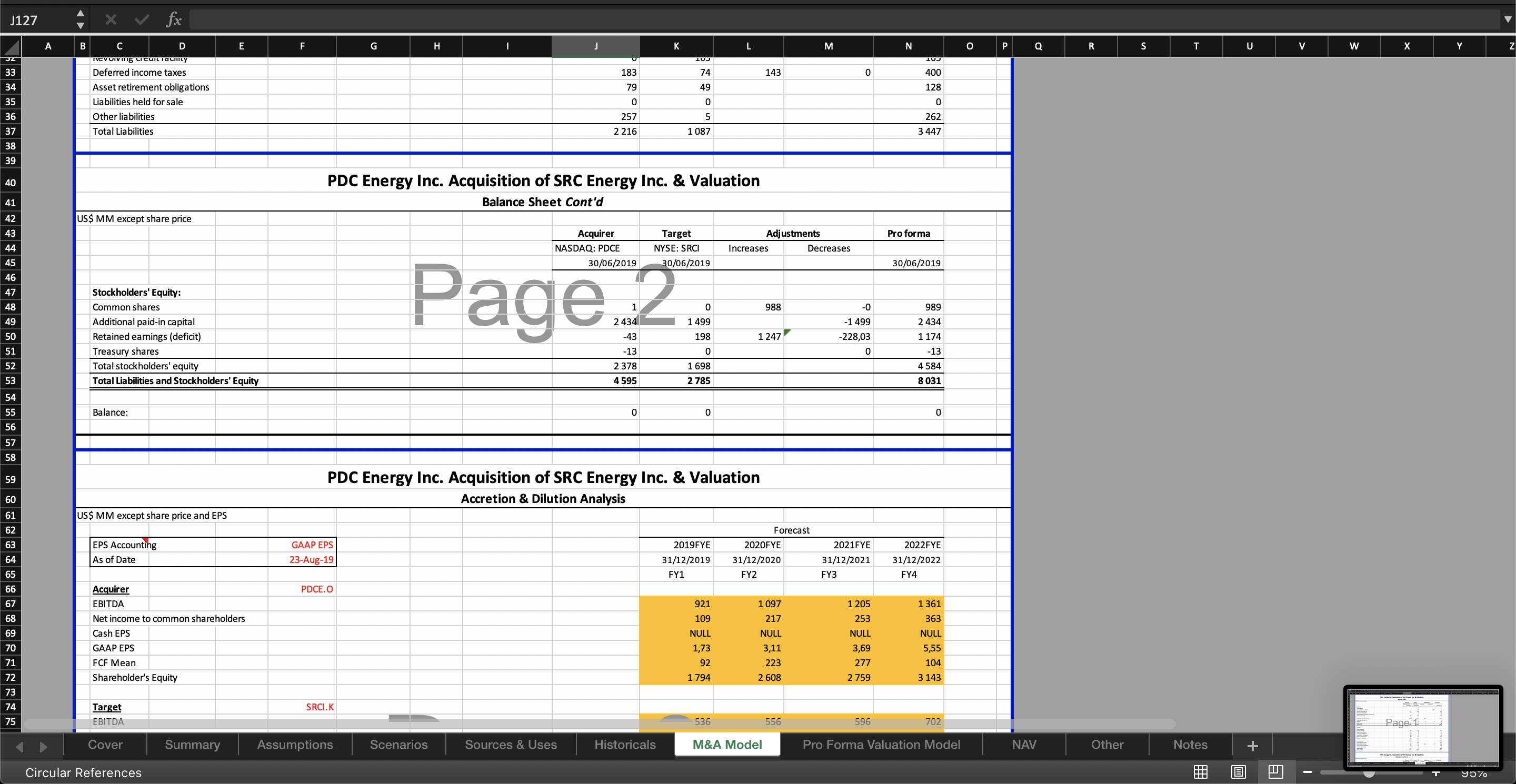Image resolution: width=1516 pixels, height=784 pixels.
Task: Open the Scenarios sheet tab
Action: click(398, 745)
